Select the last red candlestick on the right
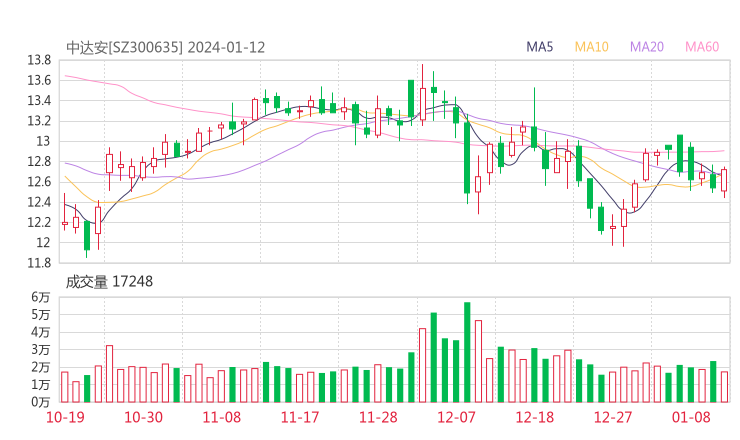 [724, 180]
